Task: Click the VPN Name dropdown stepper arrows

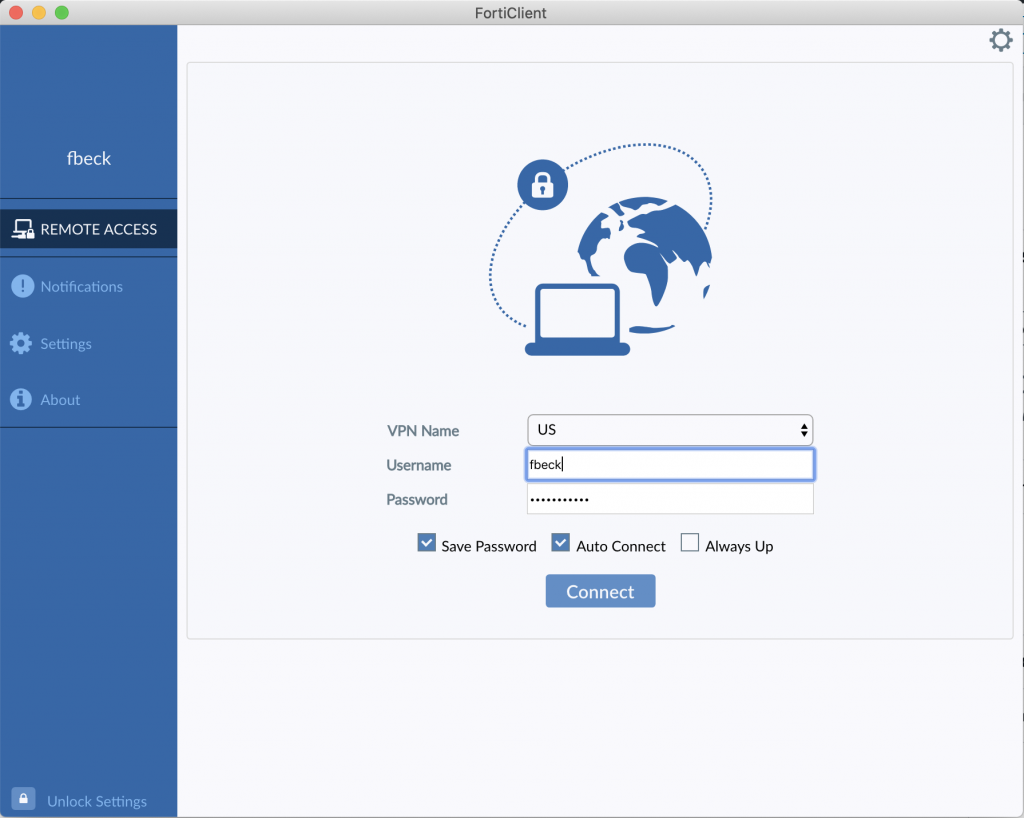Action: [804, 430]
